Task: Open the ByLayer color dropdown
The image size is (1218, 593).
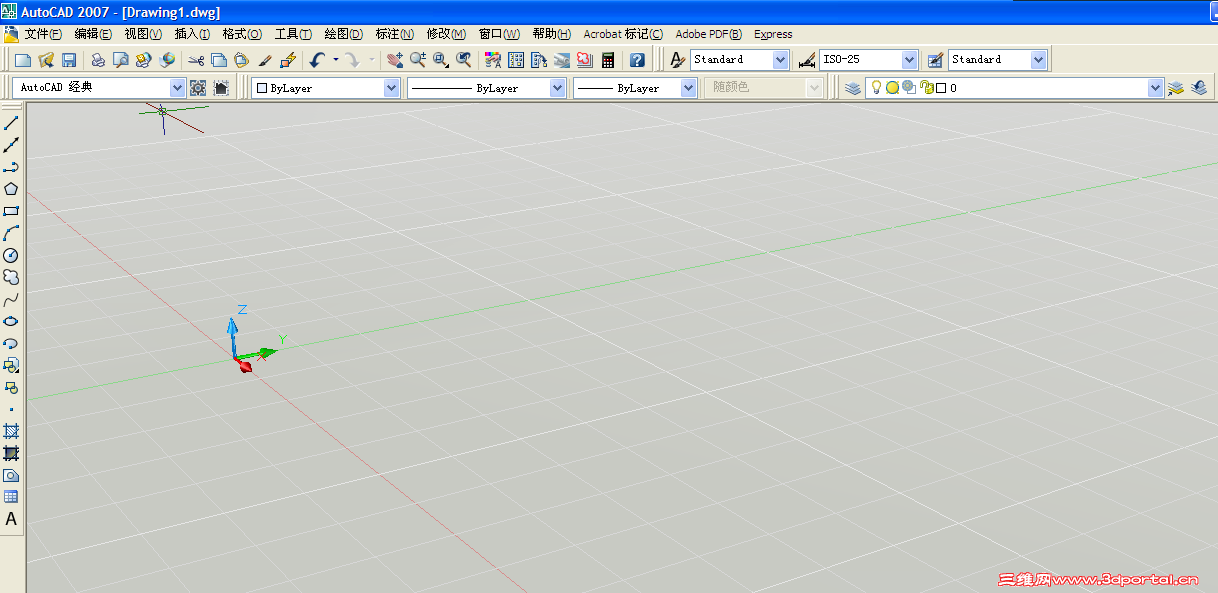Action: pos(392,88)
